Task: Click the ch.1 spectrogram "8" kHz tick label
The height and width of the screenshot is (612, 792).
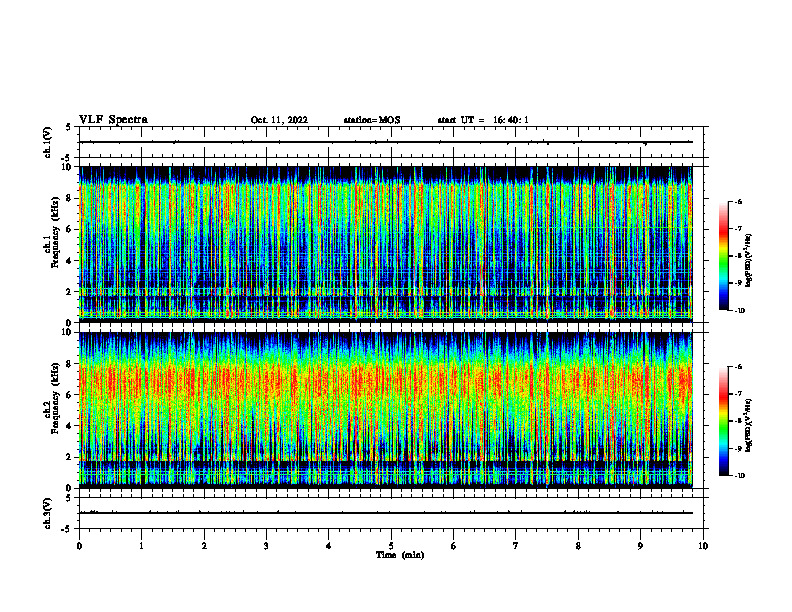Action: click(x=70, y=198)
